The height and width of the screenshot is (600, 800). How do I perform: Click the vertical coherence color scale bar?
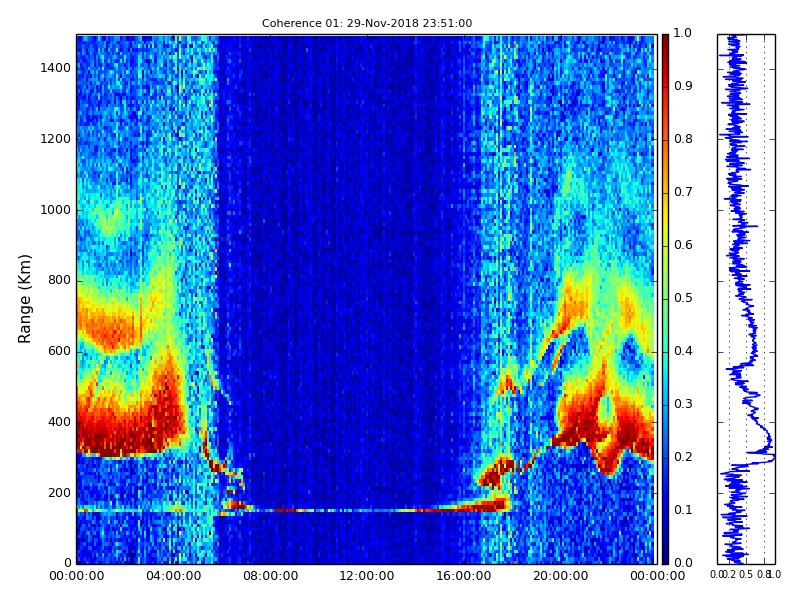pos(665,299)
